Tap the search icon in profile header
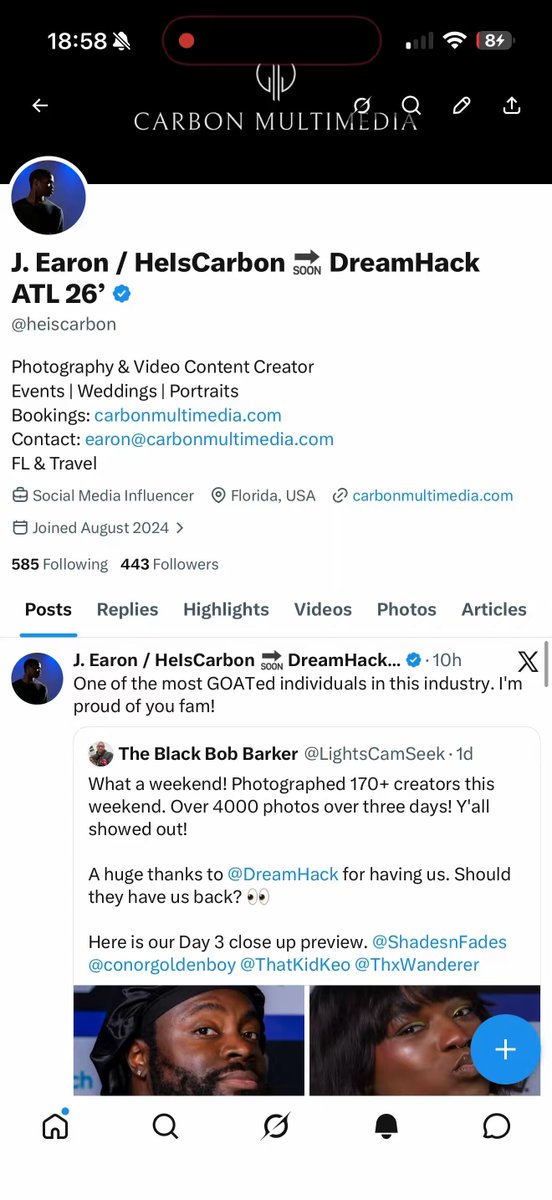Screen dimensions: 552x1200 click(411, 105)
